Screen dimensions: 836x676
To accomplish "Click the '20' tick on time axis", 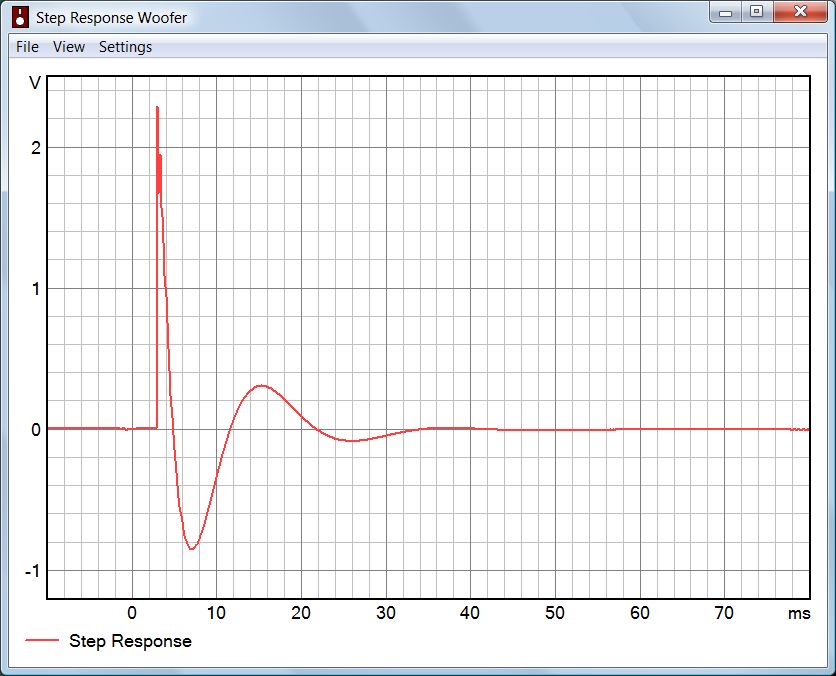I will (x=301, y=613).
